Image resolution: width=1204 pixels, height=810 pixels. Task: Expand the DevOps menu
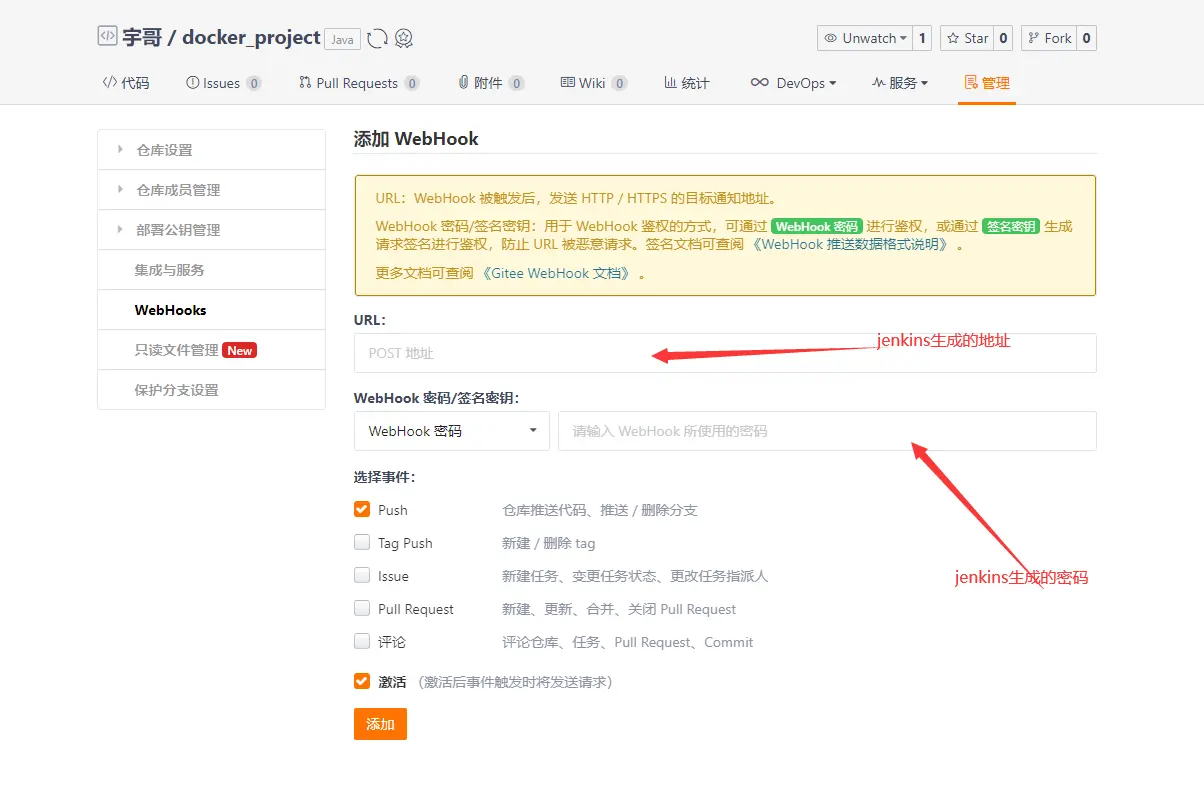(x=793, y=83)
